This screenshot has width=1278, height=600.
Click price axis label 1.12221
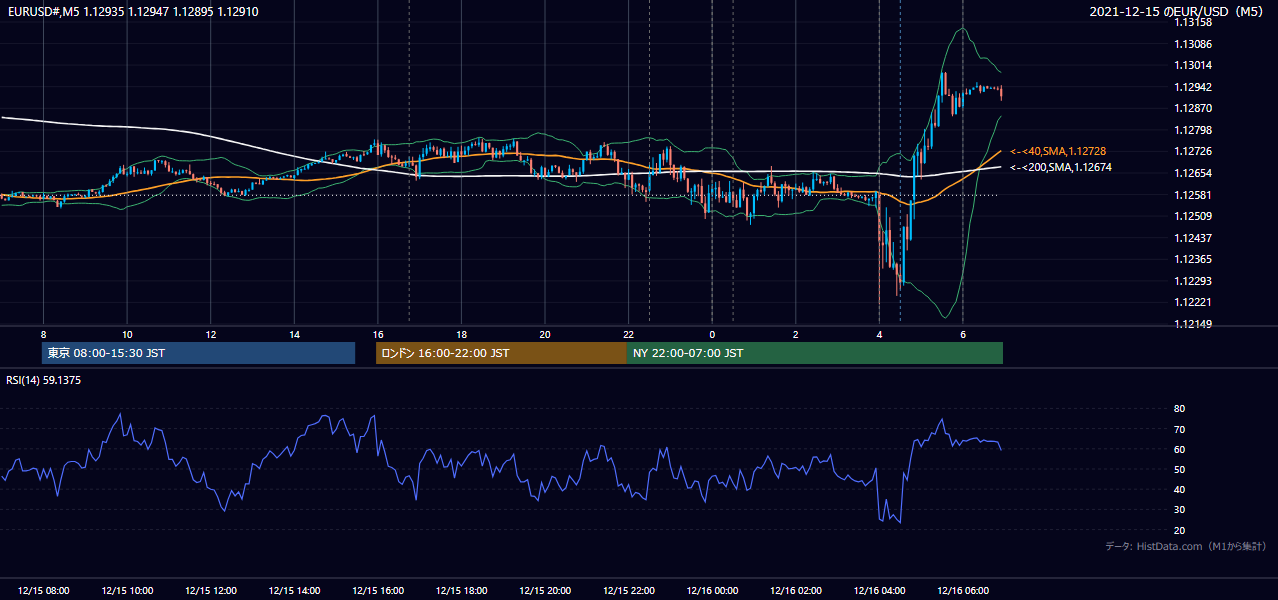coord(1193,302)
